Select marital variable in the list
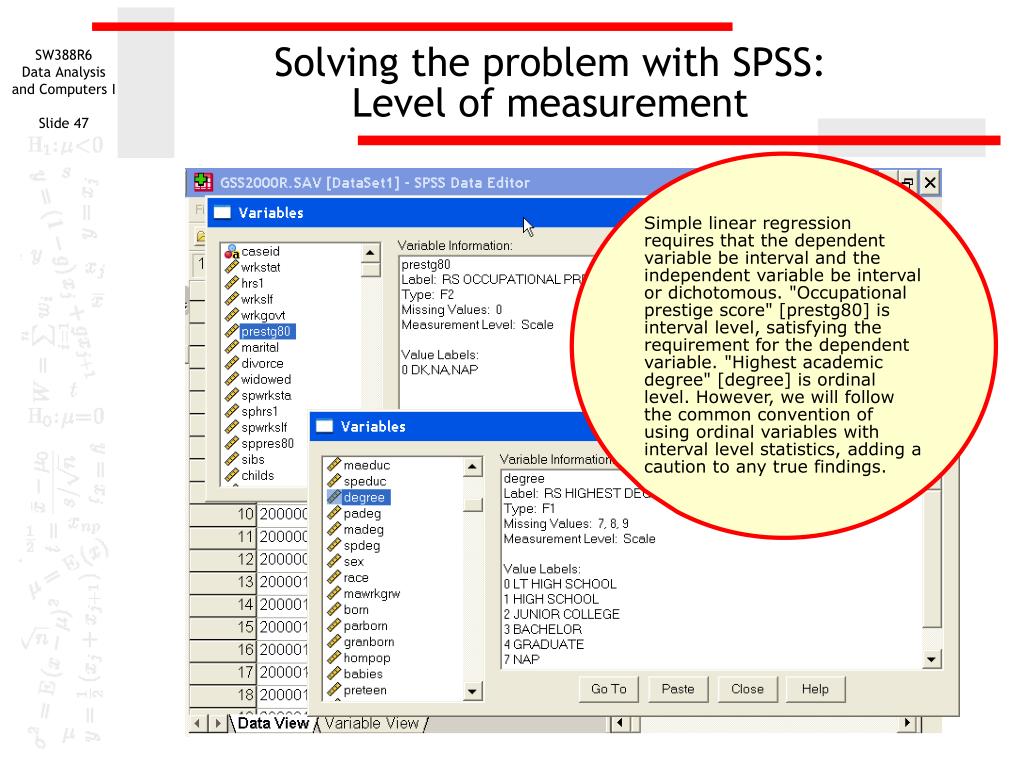1024x768 pixels. point(259,347)
